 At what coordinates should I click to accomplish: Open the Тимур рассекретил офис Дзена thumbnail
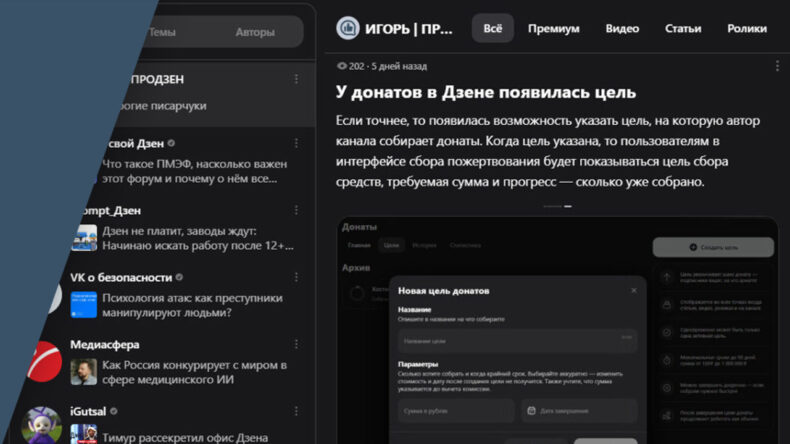[x=84, y=434]
